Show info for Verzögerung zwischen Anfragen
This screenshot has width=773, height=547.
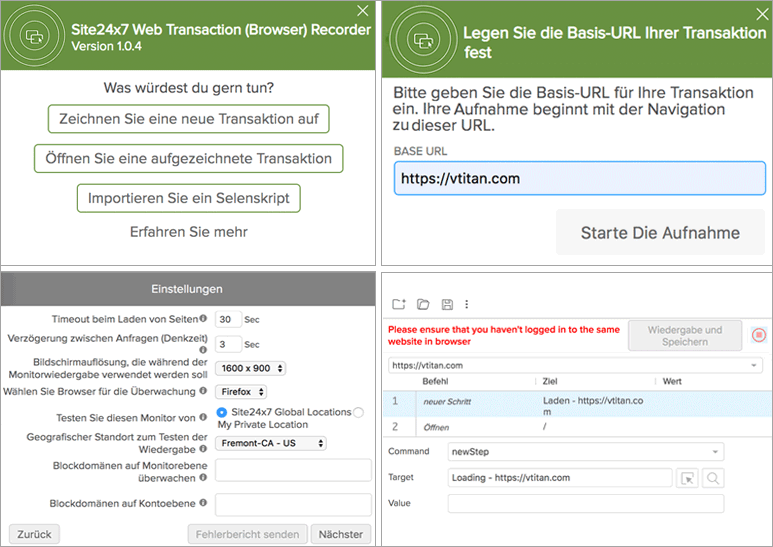203,349
